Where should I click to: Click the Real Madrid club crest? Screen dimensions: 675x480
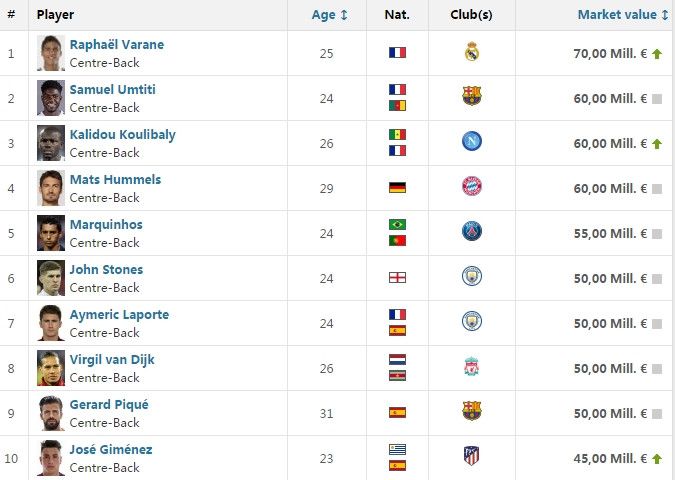point(472,52)
